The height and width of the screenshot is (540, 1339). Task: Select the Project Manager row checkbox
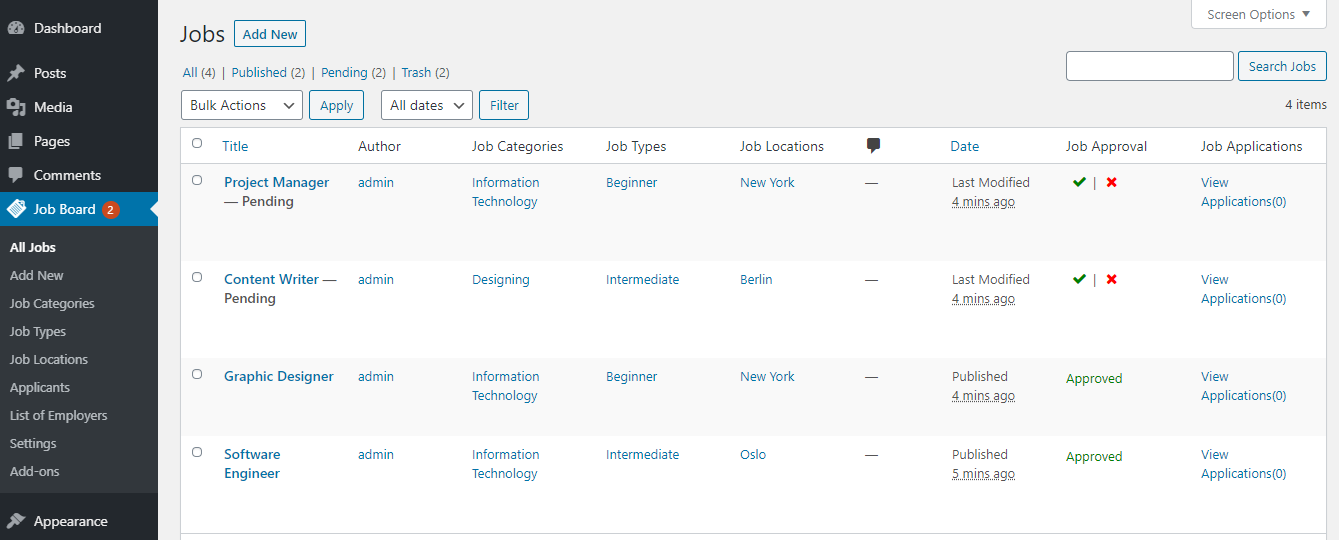pyautogui.click(x=197, y=181)
